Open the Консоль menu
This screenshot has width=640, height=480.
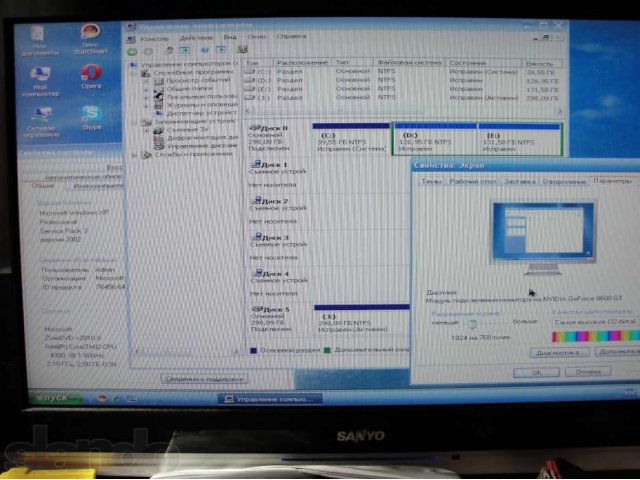coord(154,39)
